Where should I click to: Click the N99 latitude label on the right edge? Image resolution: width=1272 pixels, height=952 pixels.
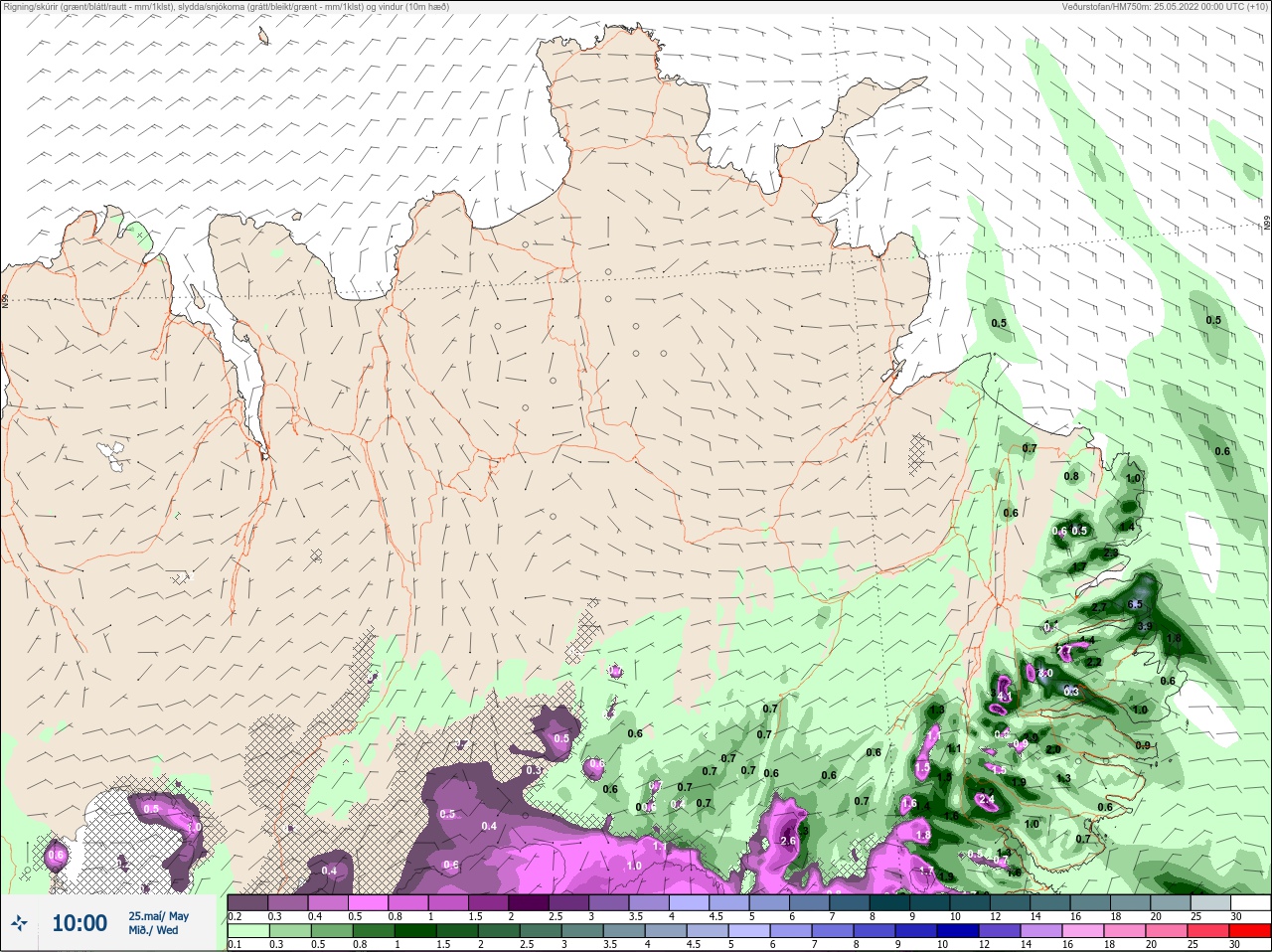tap(1267, 225)
